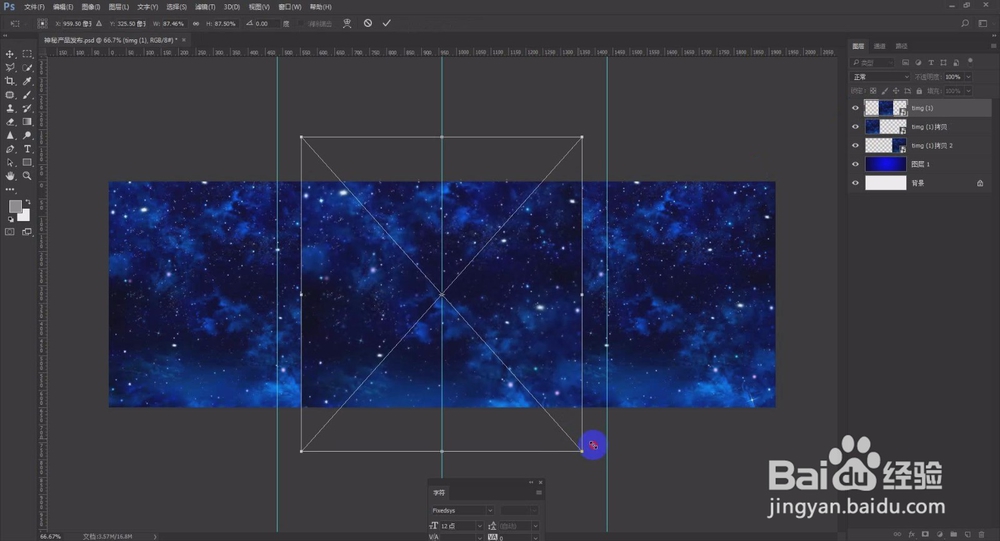Click the rotation angle input field
The width and height of the screenshot is (1000, 541).
(266, 24)
